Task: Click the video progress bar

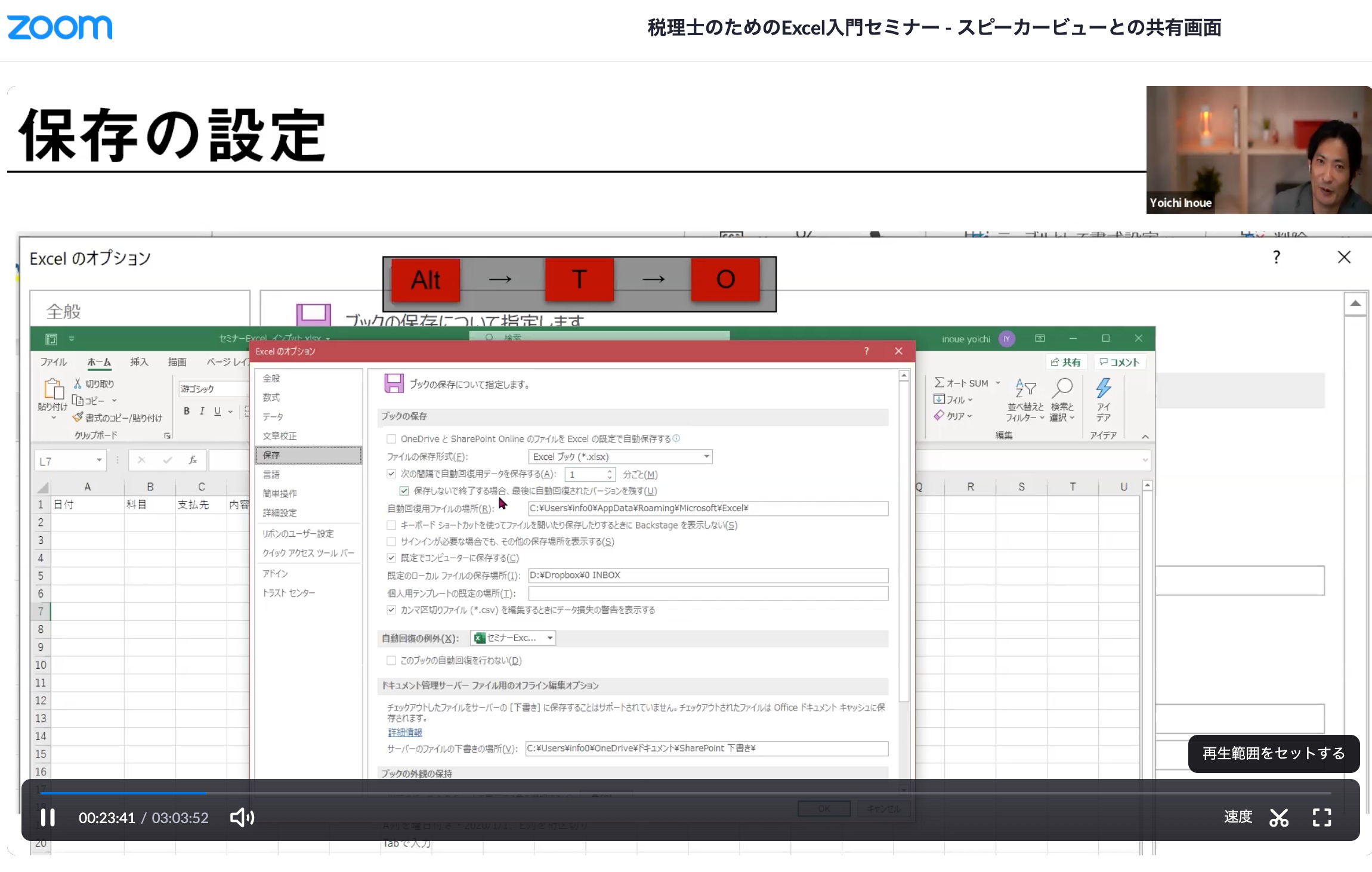Action: click(686, 793)
